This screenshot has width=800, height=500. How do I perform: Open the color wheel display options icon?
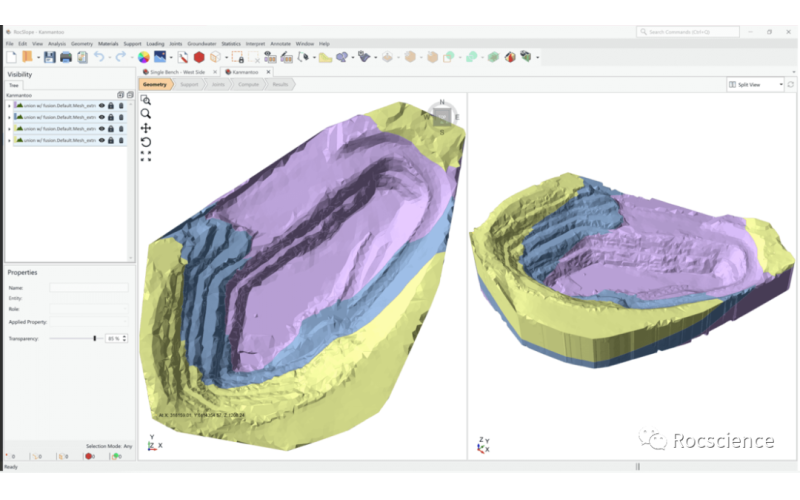point(144,57)
